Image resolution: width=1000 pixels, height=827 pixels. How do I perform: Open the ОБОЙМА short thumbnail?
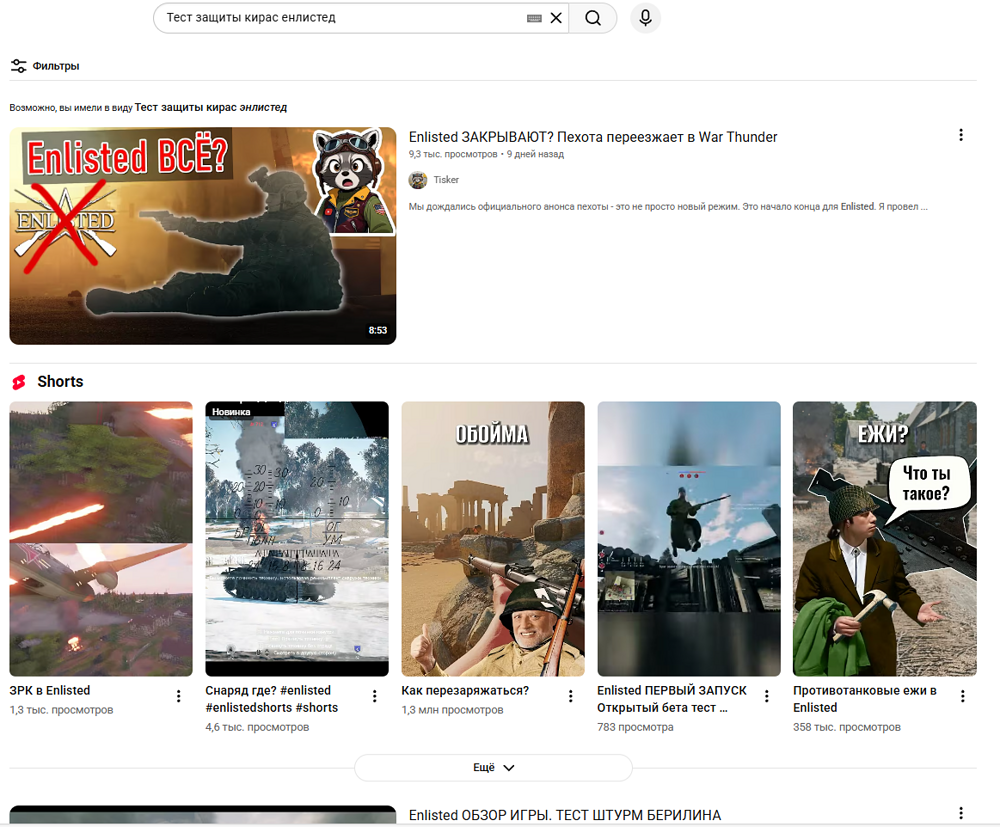493,538
